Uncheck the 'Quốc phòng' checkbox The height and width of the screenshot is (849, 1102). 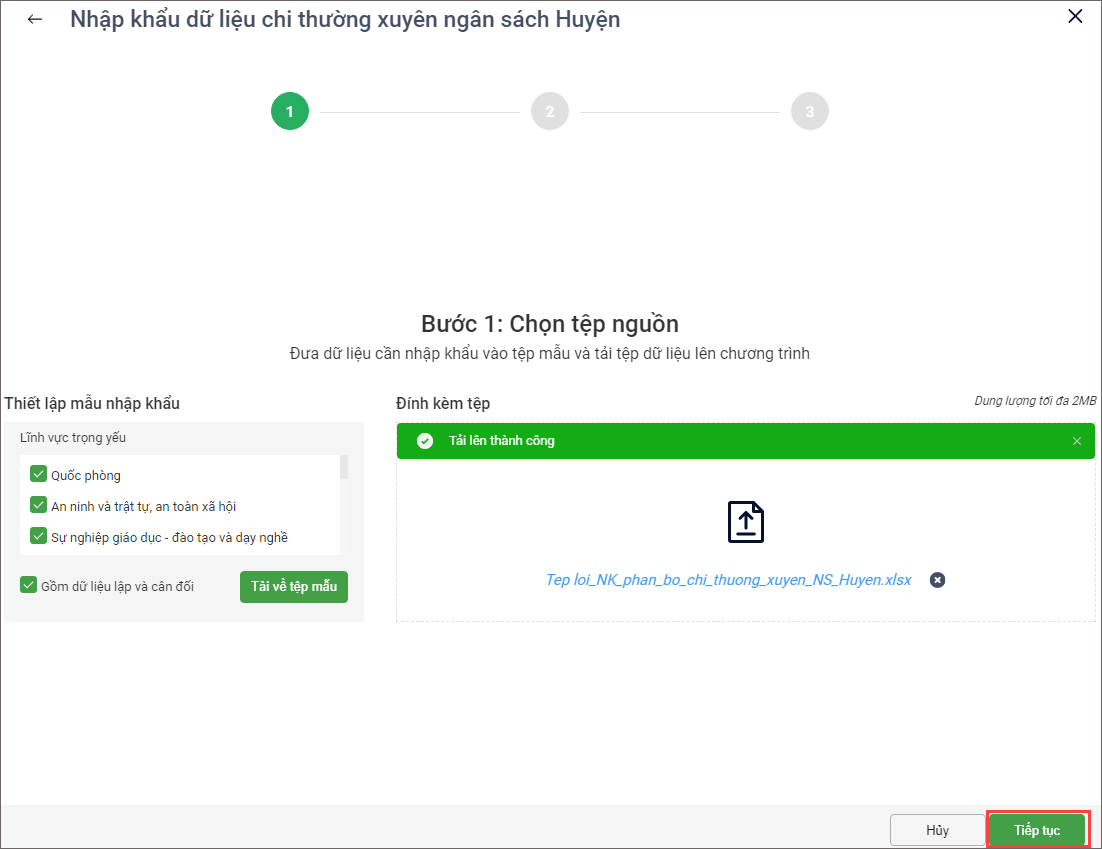(x=39, y=475)
